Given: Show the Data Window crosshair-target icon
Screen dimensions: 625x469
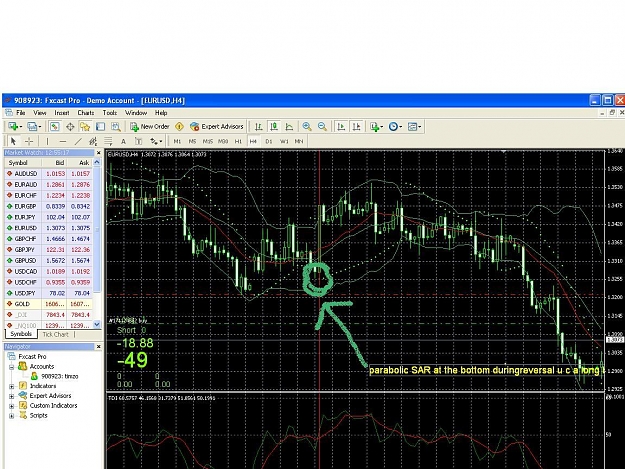Looking at the screenshot, I should click(x=70, y=127).
